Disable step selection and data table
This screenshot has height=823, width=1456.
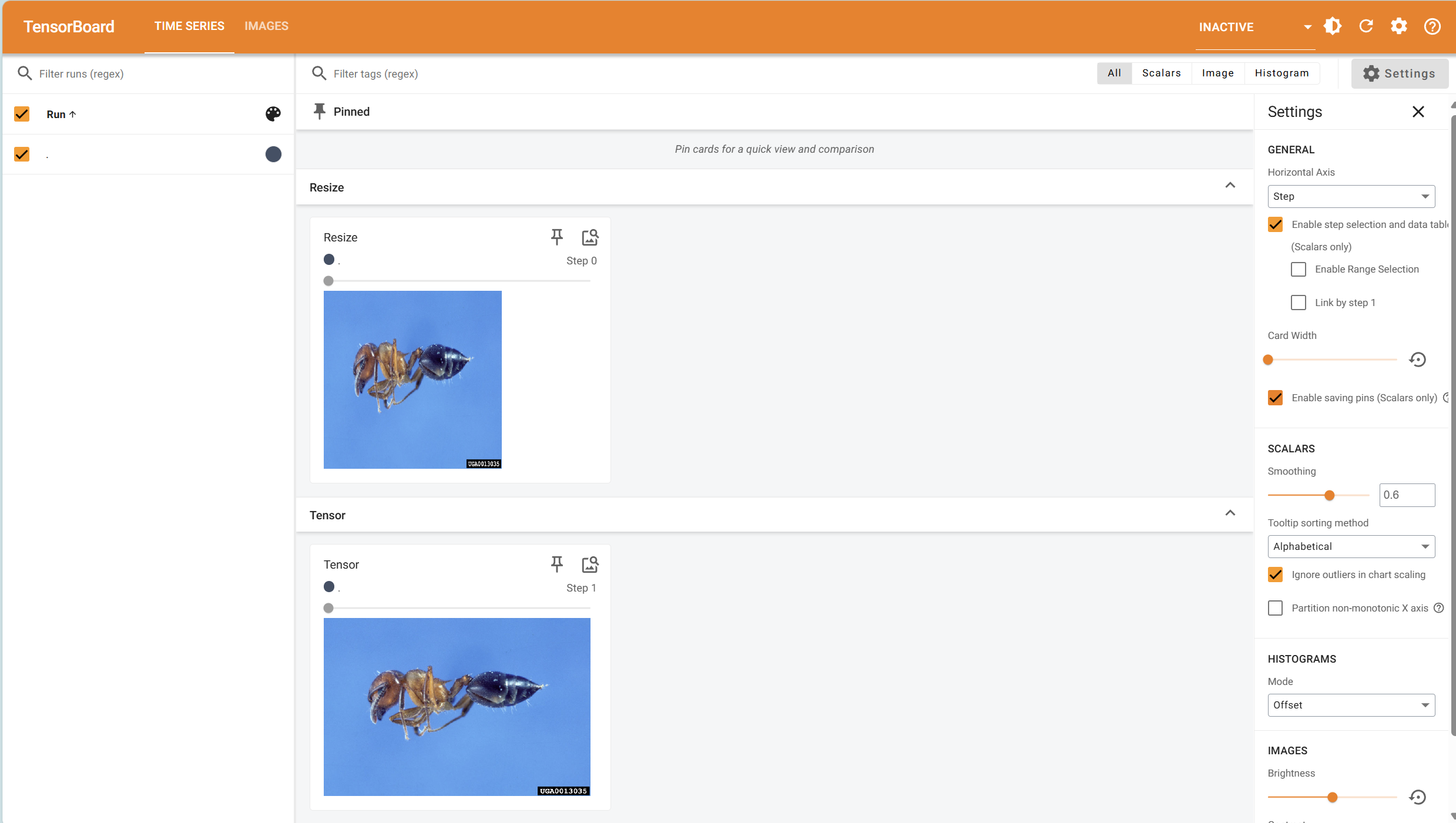pos(1276,224)
